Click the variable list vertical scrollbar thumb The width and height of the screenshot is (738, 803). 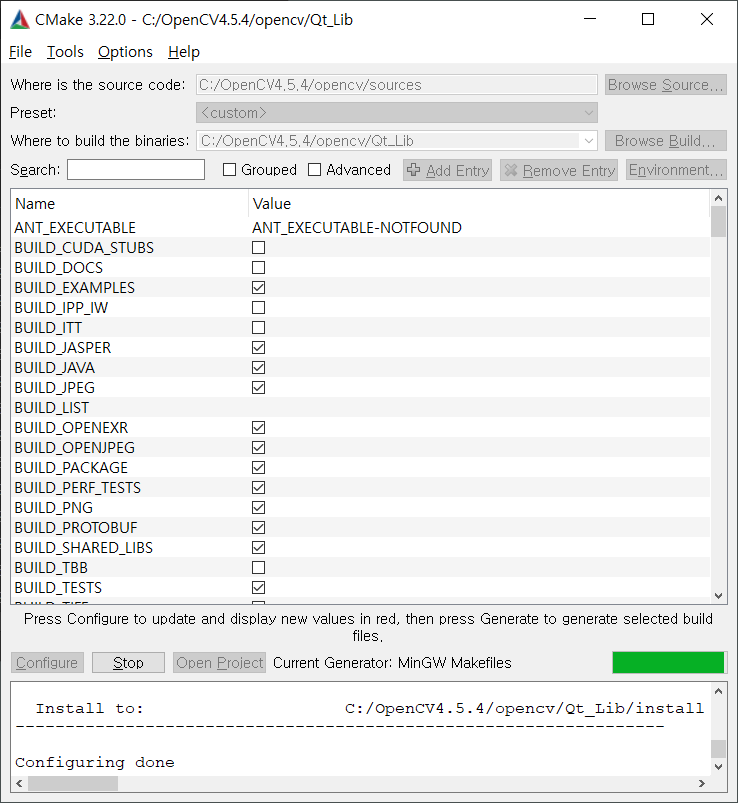(718, 222)
